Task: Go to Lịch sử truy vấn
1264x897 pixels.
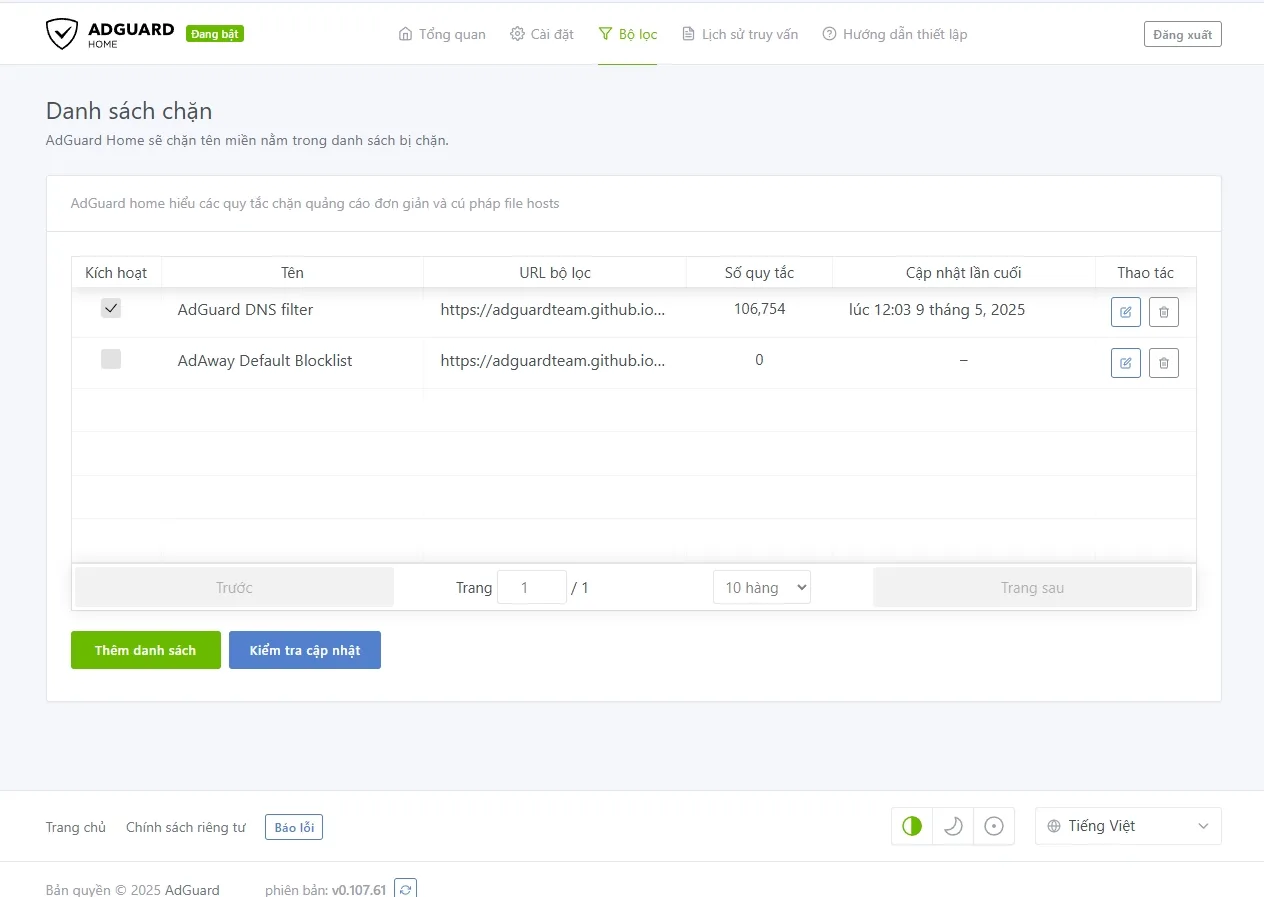Action: pyautogui.click(x=740, y=34)
